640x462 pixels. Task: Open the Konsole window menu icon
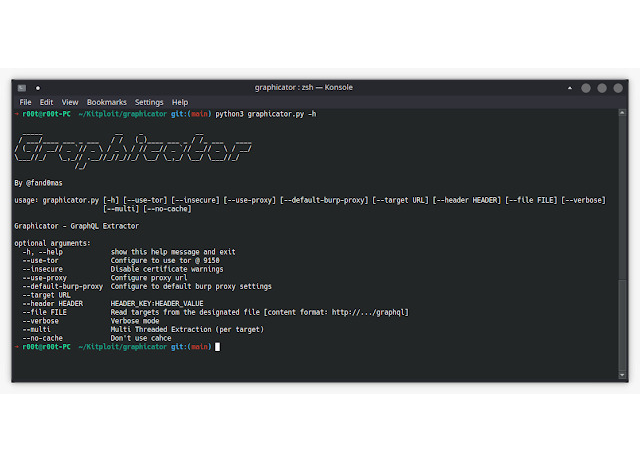22,88
